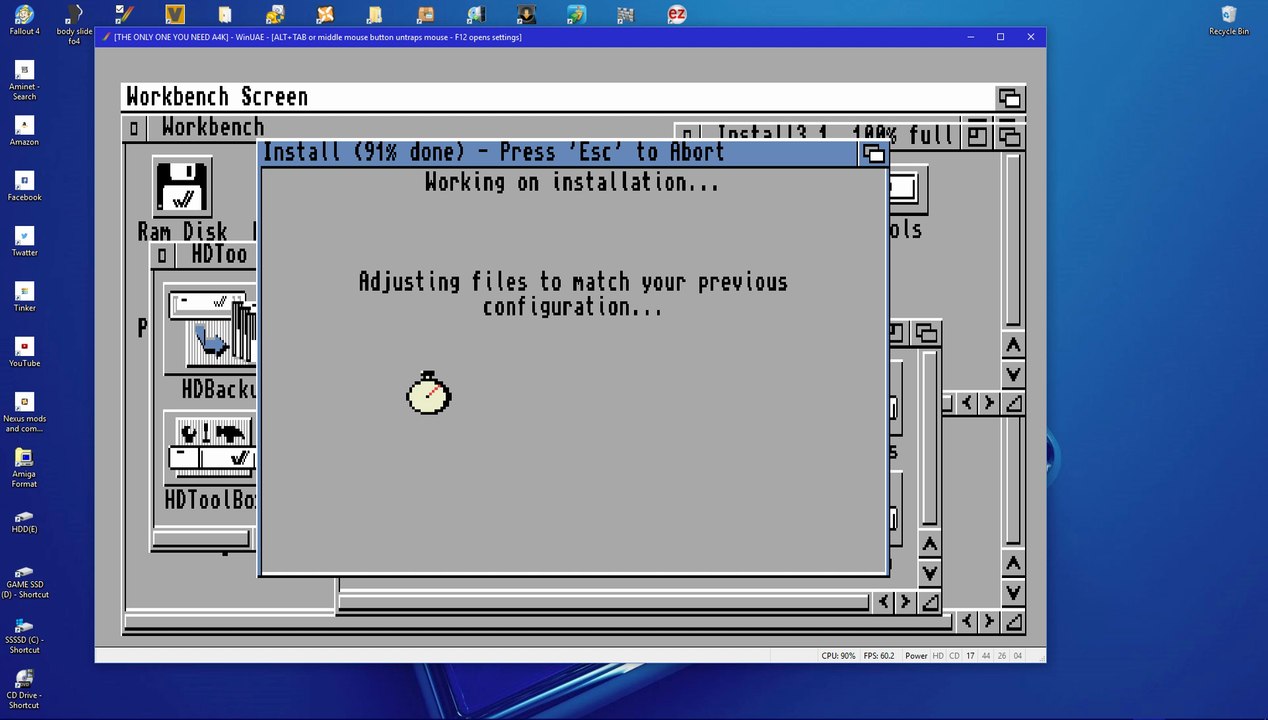Image resolution: width=1268 pixels, height=720 pixels.
Task: Click Install3.1 window's scroll left arrow
Action: (x=966, y=402)
